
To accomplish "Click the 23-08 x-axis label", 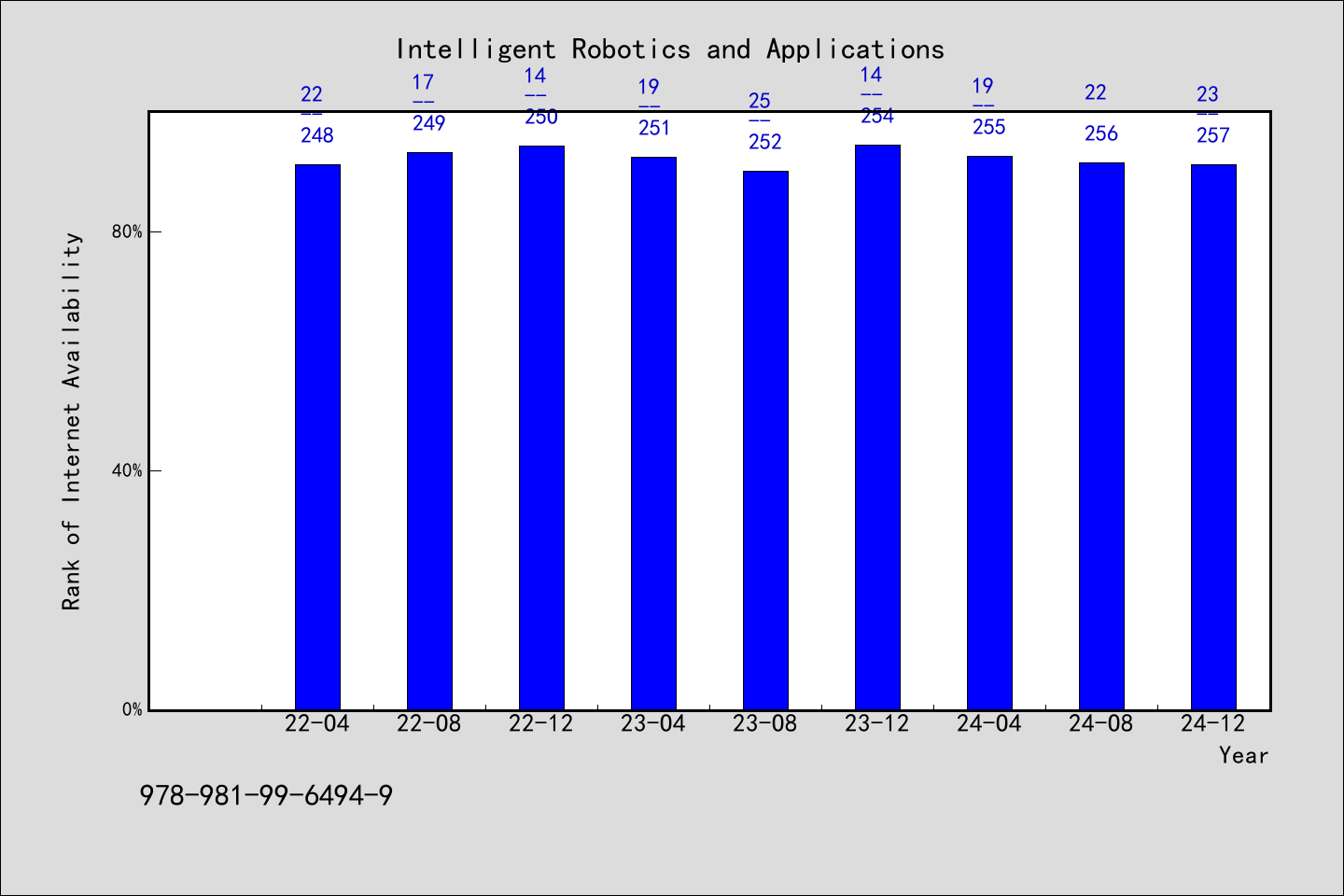I will point(765,724).
